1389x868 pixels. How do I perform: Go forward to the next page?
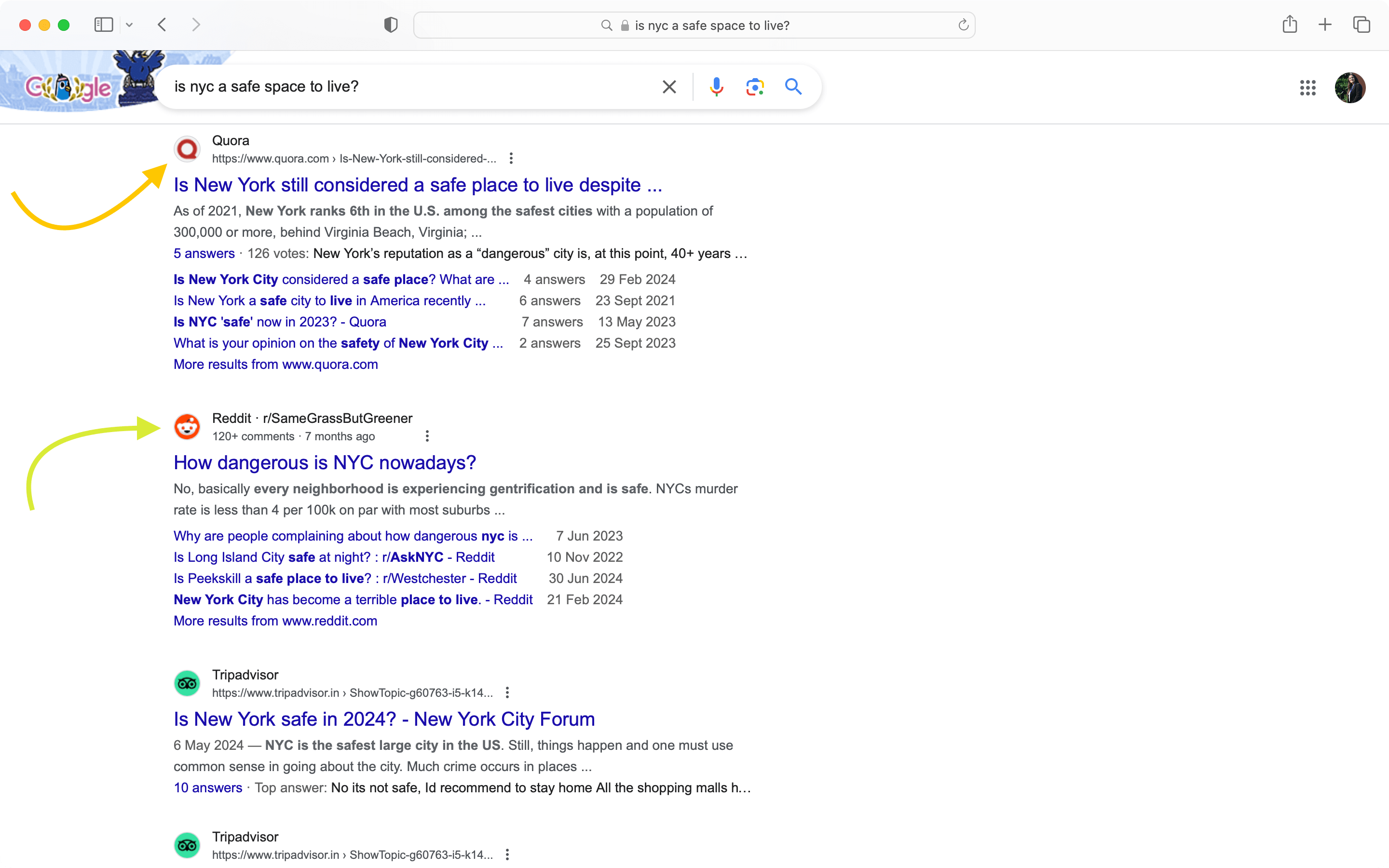click(x=196, y=25)
